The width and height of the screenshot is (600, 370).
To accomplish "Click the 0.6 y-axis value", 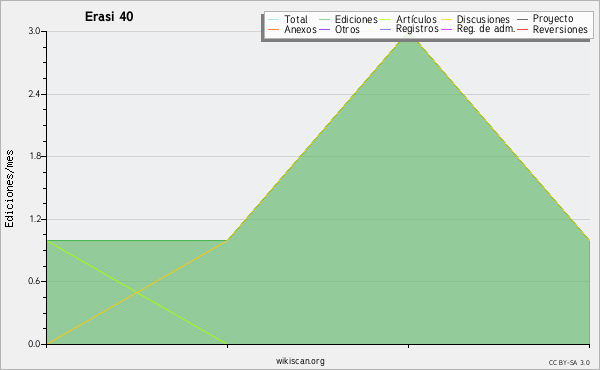I will coord(34,281).
